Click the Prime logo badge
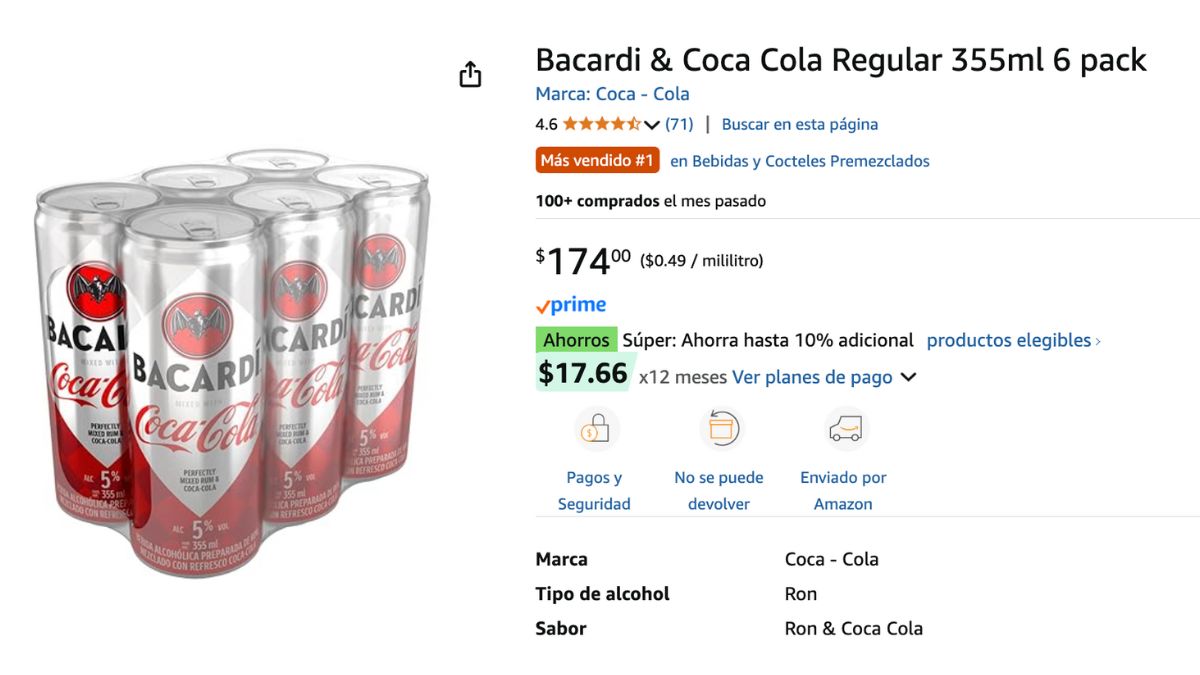Image resolution: width=1200 pixels, height=675 pixels. tap(571, 305)
